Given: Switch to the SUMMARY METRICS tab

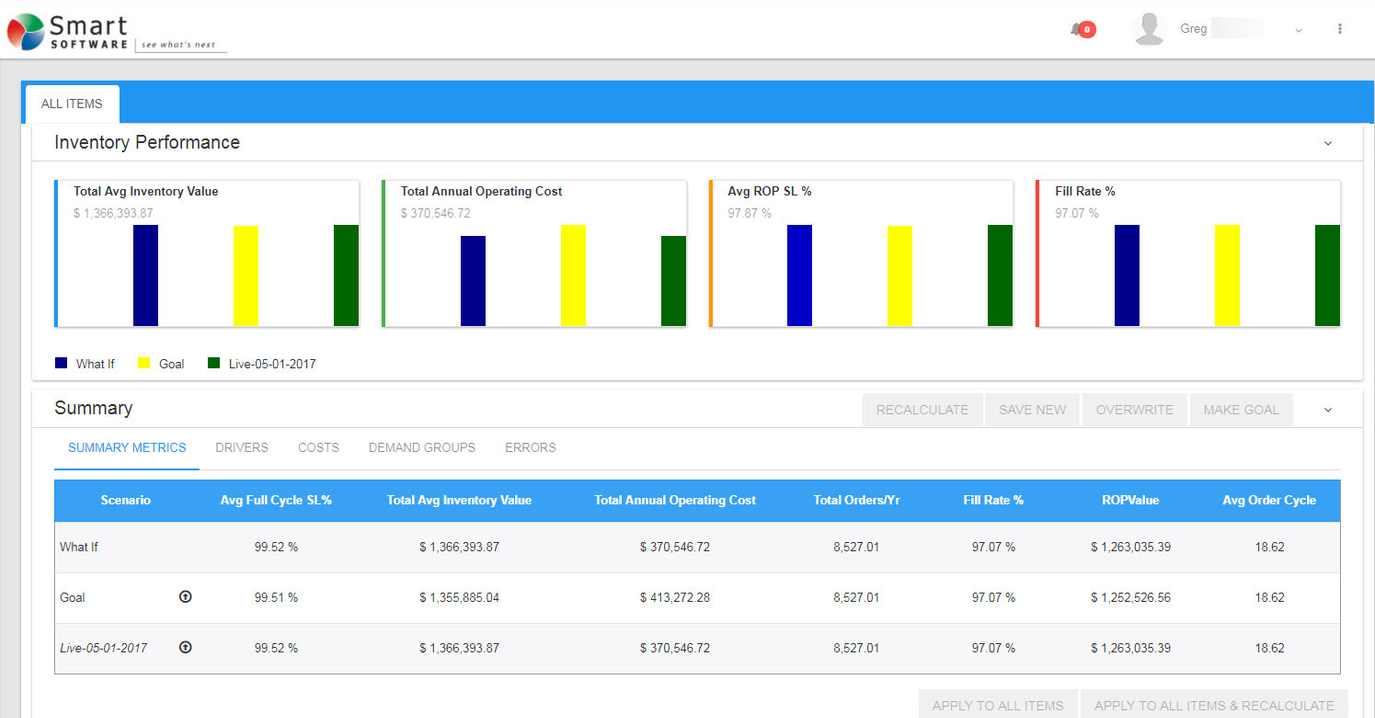Looking at the screenshot, I should pyautogui.click(x=127, y=448).
